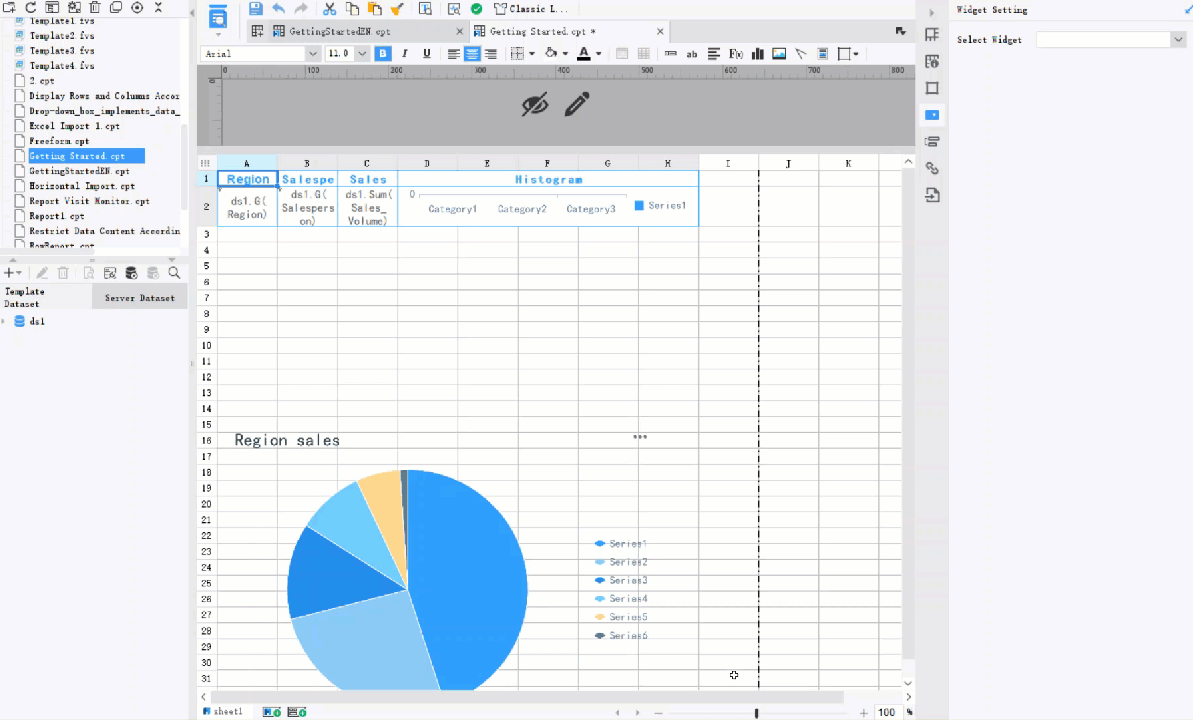Open the font color swatch picker
Image resolution: width=1193 pixels, height=720 pixels.
[596, 53]
